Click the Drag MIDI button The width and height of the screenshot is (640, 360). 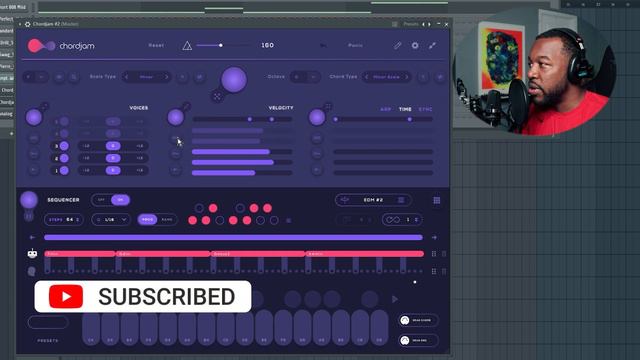[418, 340]
